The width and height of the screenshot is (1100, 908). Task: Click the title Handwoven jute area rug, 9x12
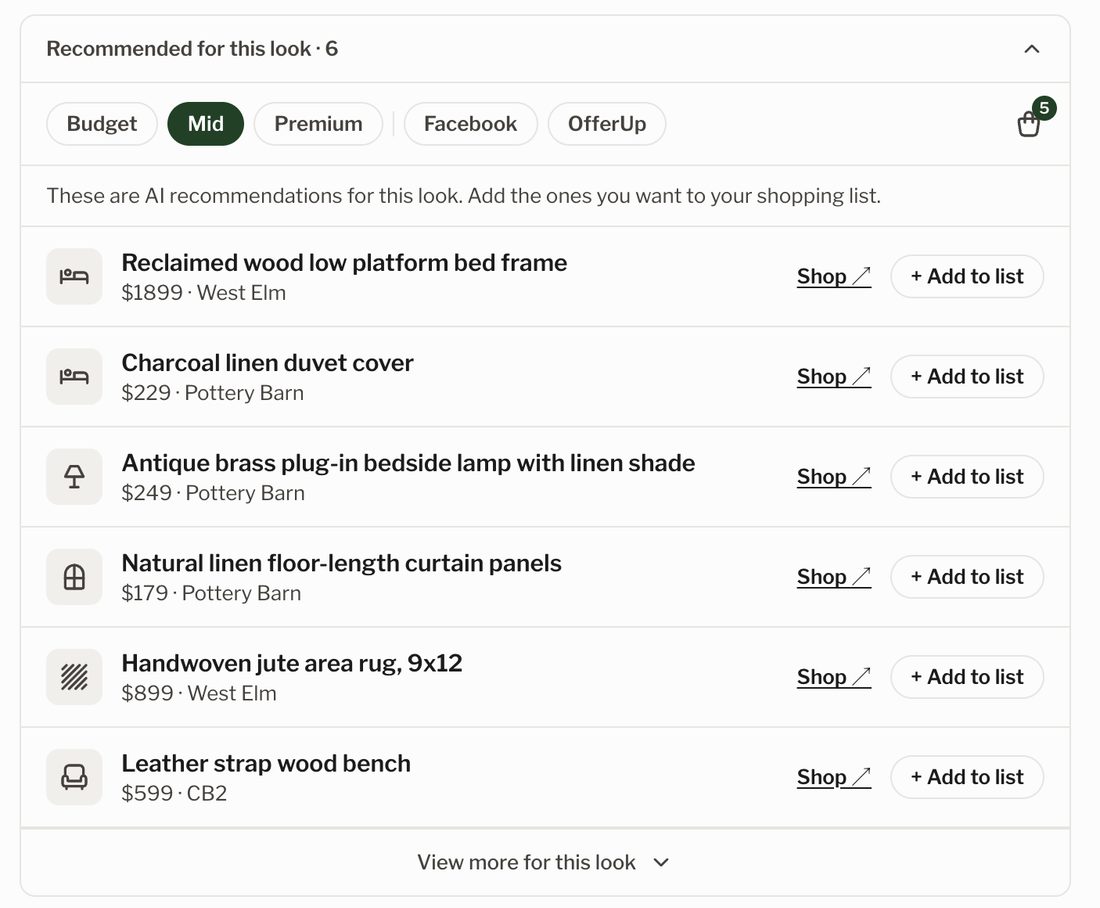click(x=292, y=664)
